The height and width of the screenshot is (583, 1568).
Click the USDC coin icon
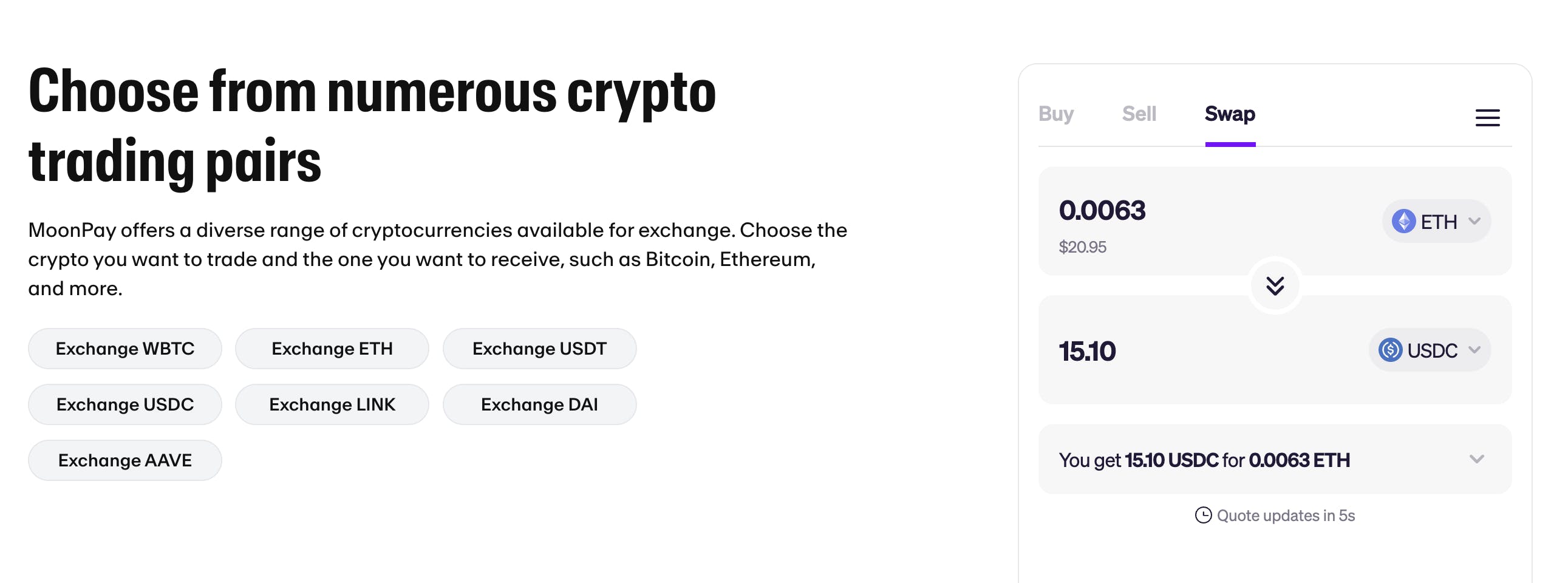click(x=1390, y=350)
